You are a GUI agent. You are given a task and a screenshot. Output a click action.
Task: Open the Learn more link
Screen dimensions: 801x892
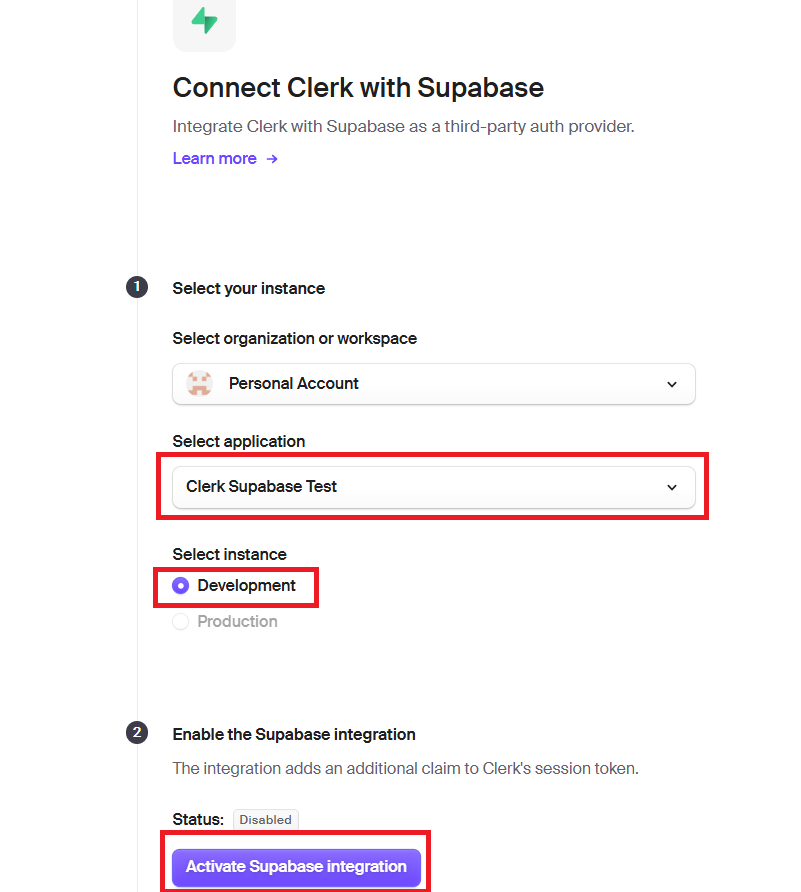coord(214,159)
